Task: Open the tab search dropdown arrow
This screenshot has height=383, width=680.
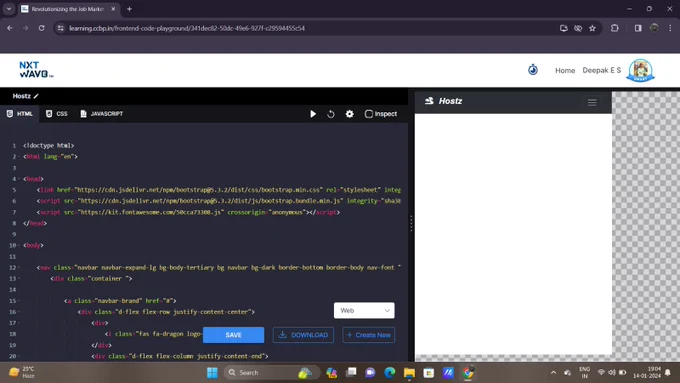Action: [x=9, y=9]
